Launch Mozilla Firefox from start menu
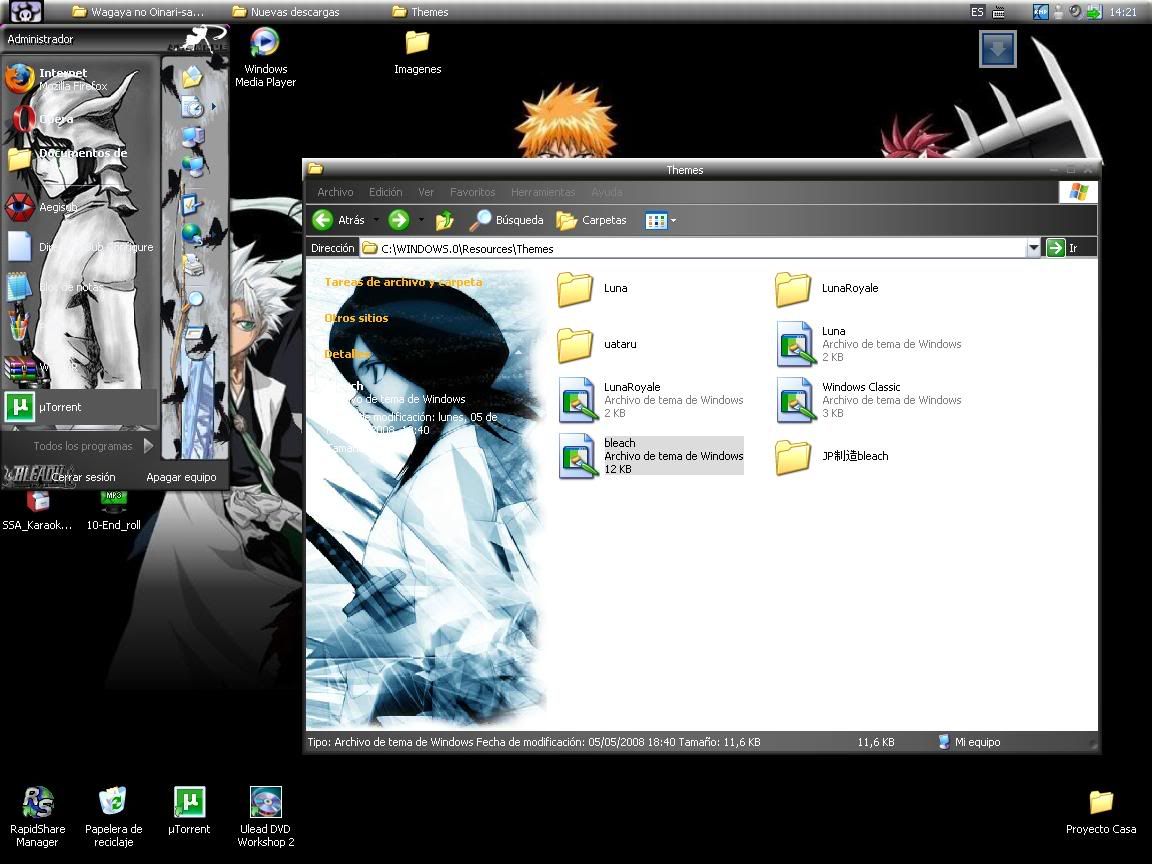 click(79, 79)
